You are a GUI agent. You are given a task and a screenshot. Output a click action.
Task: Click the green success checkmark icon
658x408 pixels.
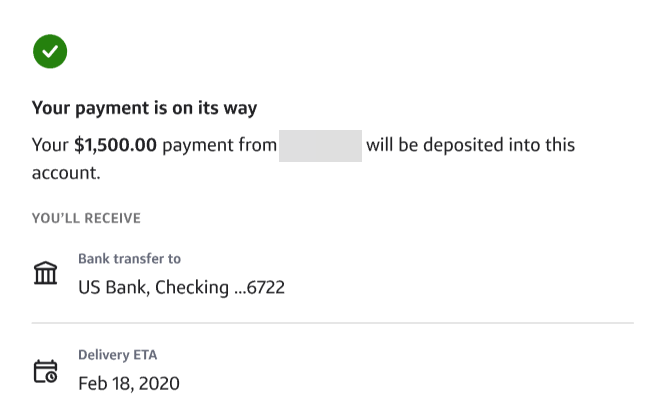(x=50, y=51)
